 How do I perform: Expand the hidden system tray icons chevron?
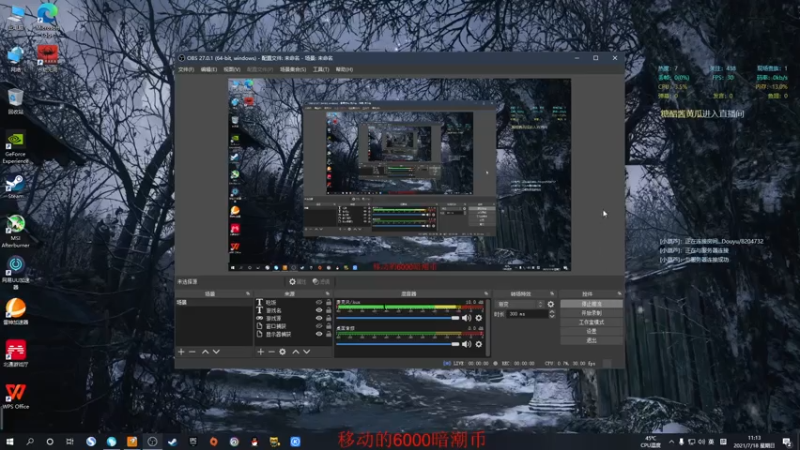tap(671, 442)
